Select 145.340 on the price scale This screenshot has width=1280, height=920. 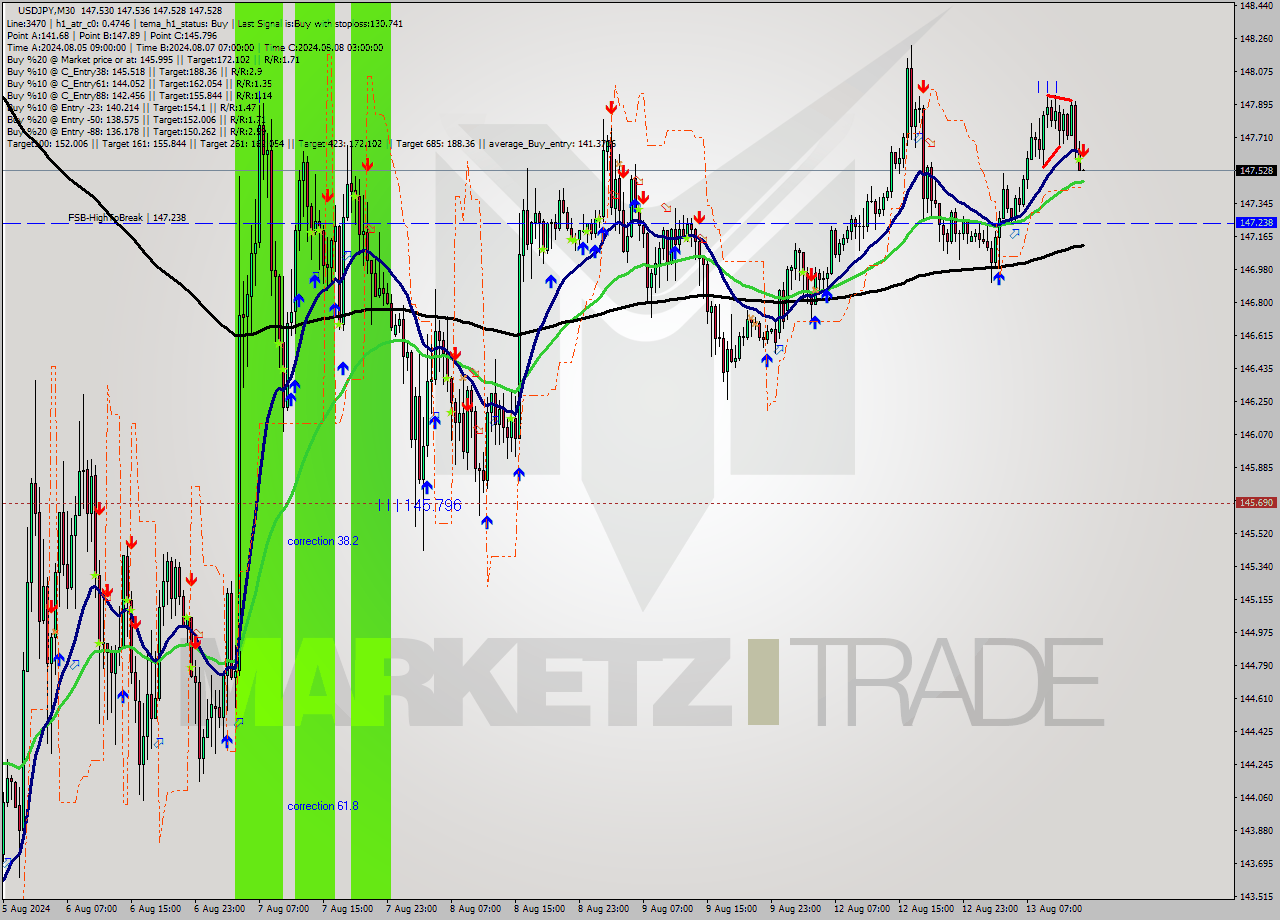[1256, 567]
